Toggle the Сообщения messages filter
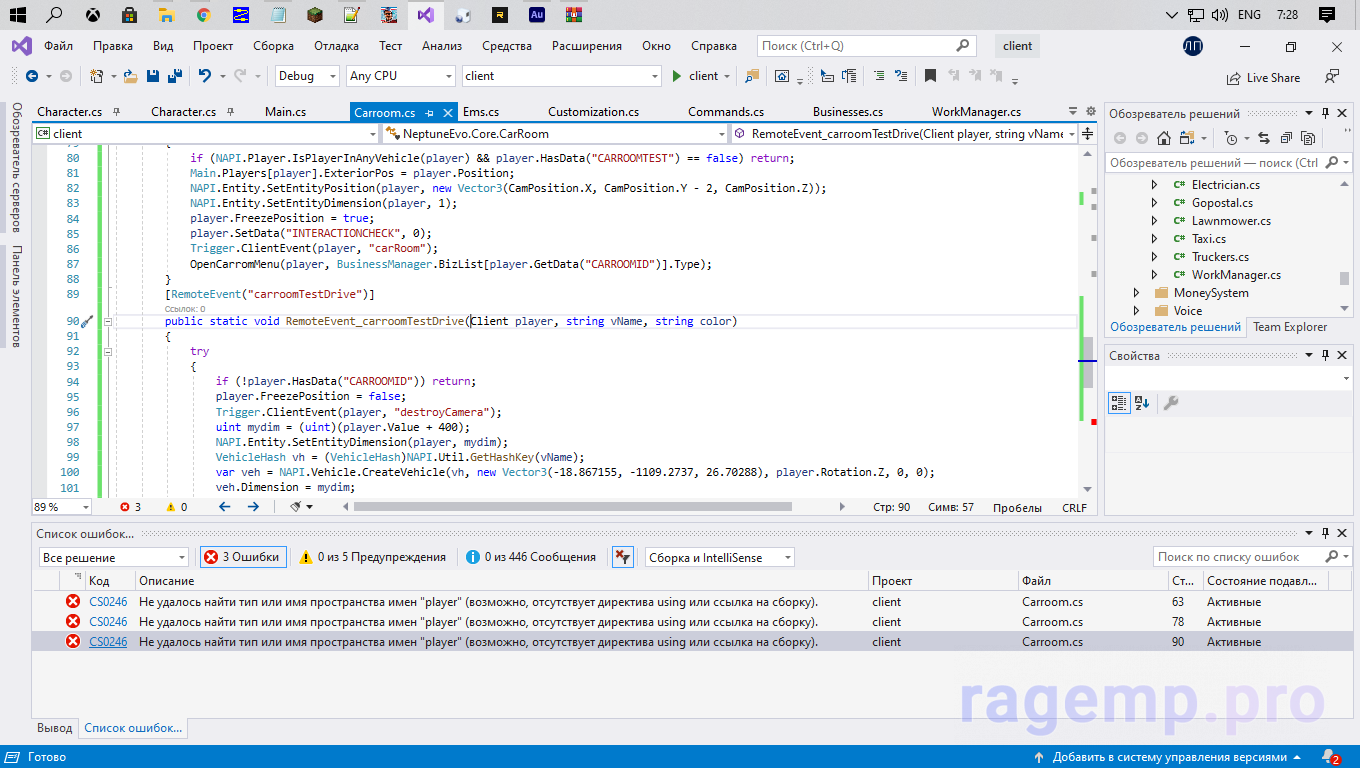 point(531,557)
